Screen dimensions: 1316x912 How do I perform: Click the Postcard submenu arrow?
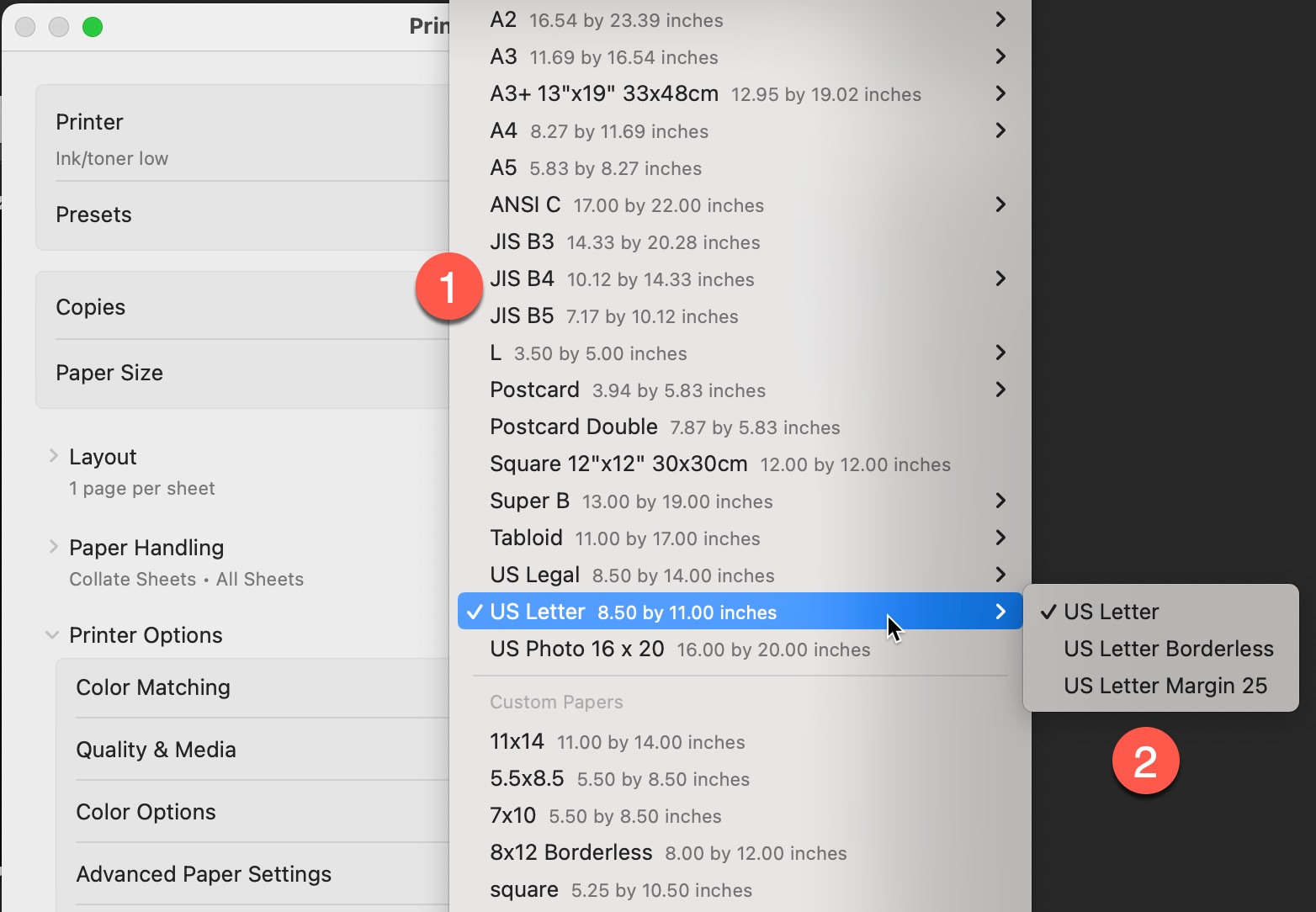(x=1000, y=390)
